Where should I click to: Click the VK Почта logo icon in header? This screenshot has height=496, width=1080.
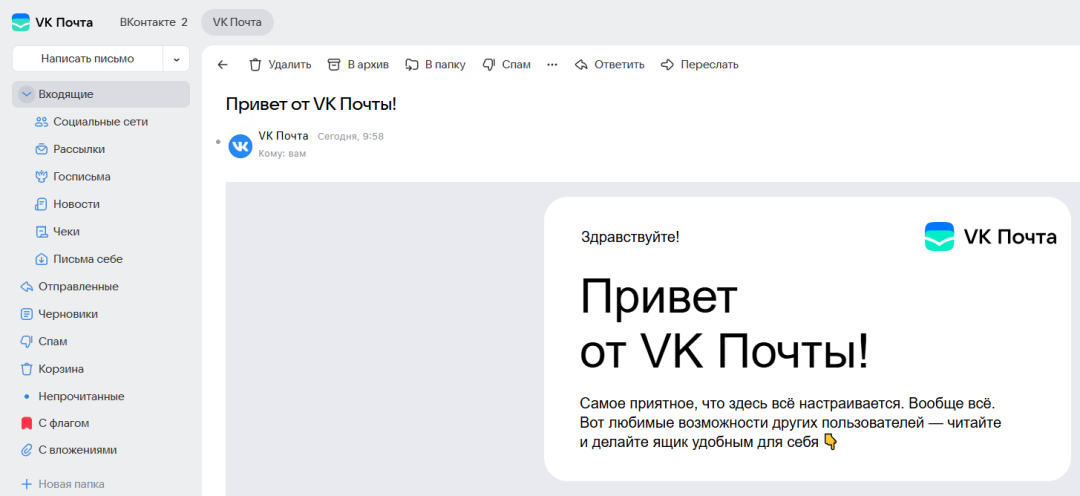tap(21, 22)
